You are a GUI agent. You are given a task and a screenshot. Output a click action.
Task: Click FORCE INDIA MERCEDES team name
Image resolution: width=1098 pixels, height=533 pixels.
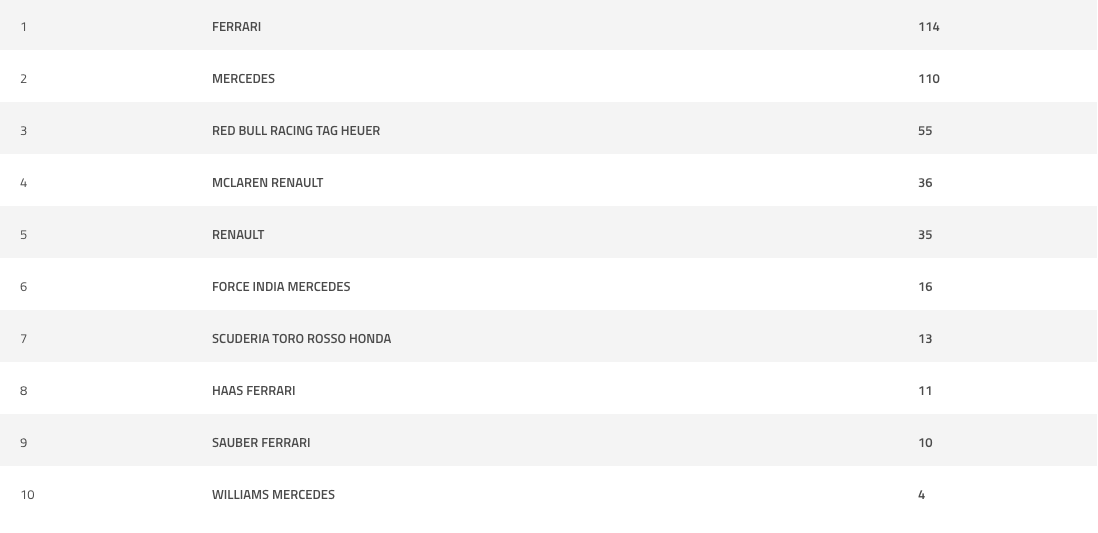pyautogui.click(x=281, y=286)
